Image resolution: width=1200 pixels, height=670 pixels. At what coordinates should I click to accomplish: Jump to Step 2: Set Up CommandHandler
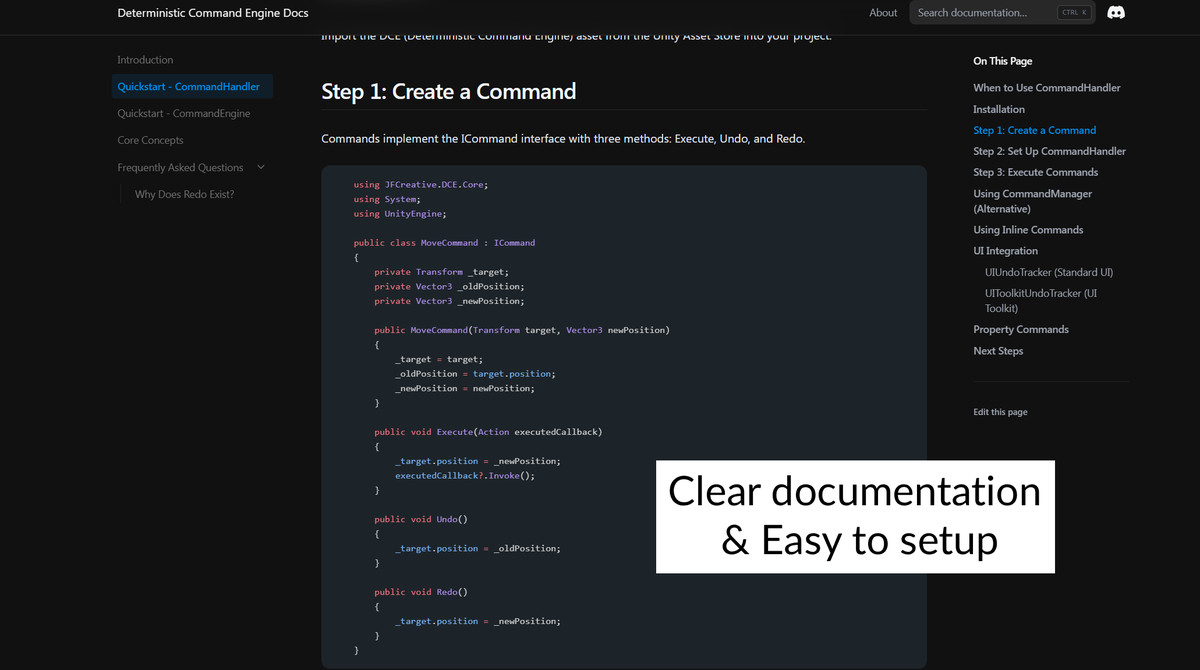[x=1049, y=151]
